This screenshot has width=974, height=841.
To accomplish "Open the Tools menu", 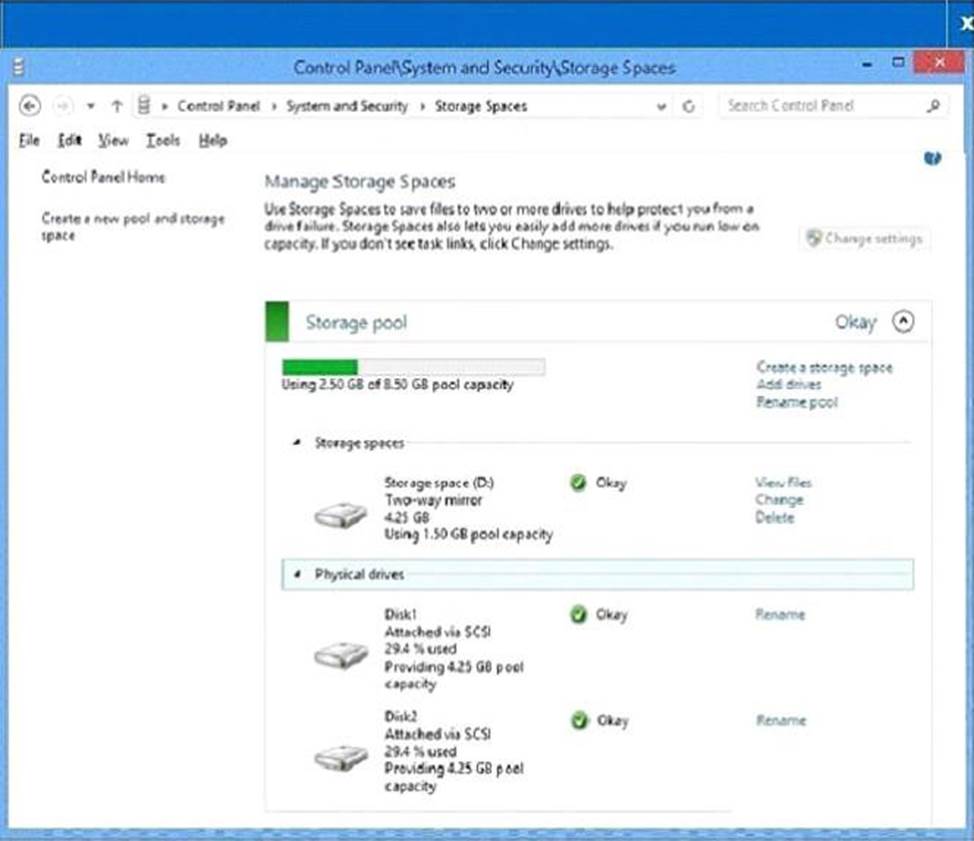I will tap(162, 141).
